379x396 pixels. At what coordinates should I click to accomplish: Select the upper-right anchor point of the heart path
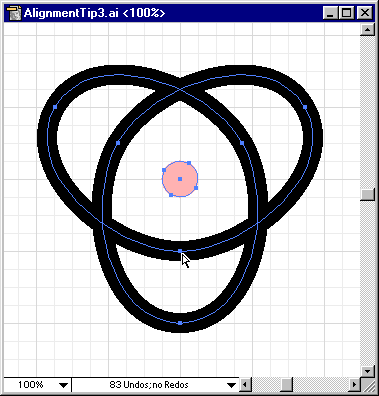305,107
